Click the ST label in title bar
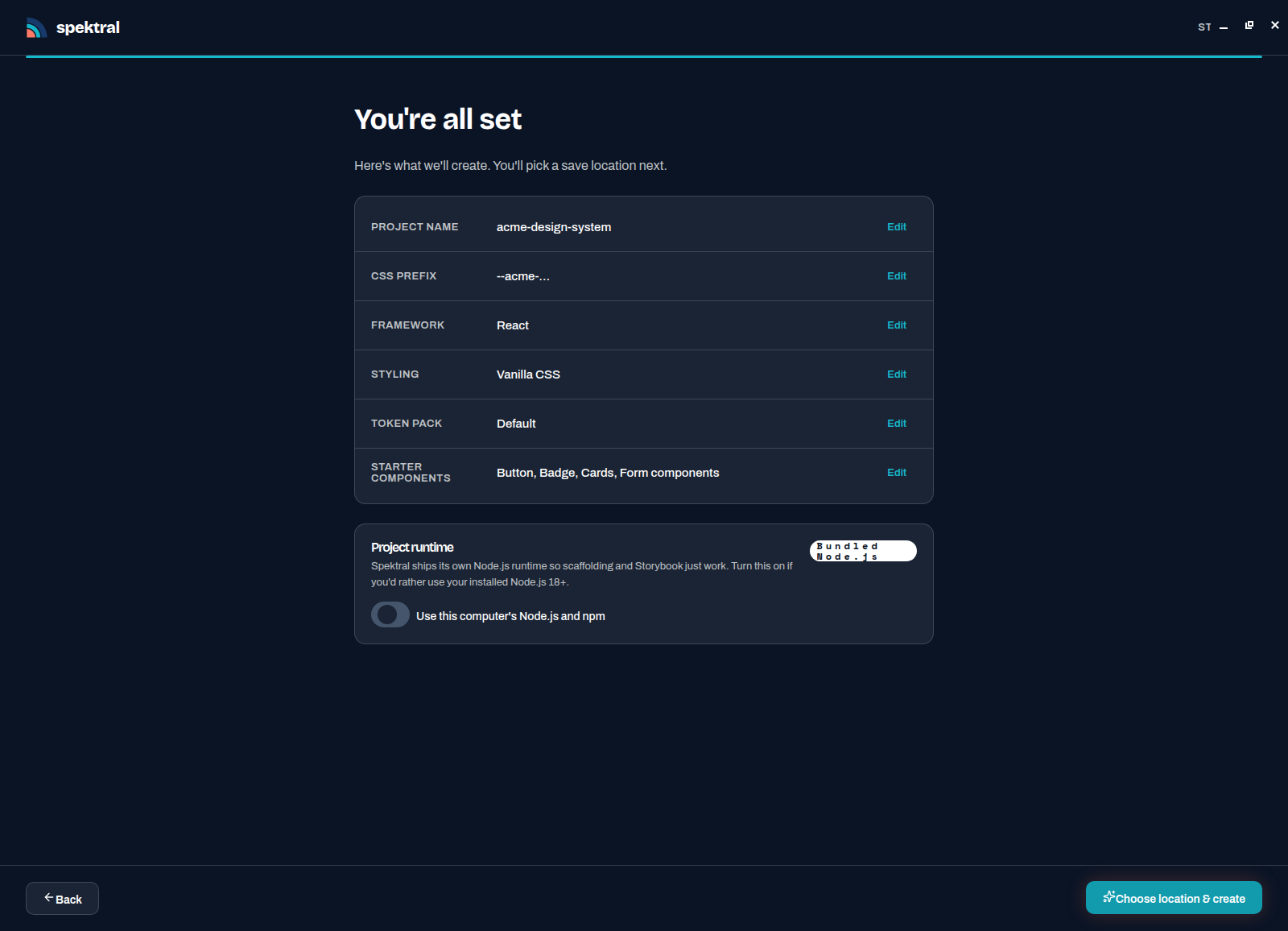 (x=1204, y=27)
